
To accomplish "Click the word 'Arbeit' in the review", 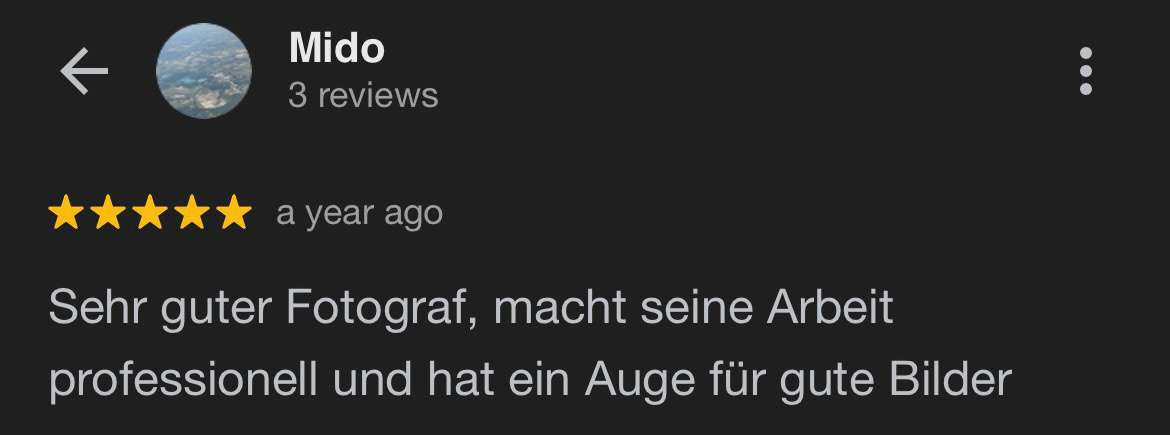I will click(x=830, y=307).
